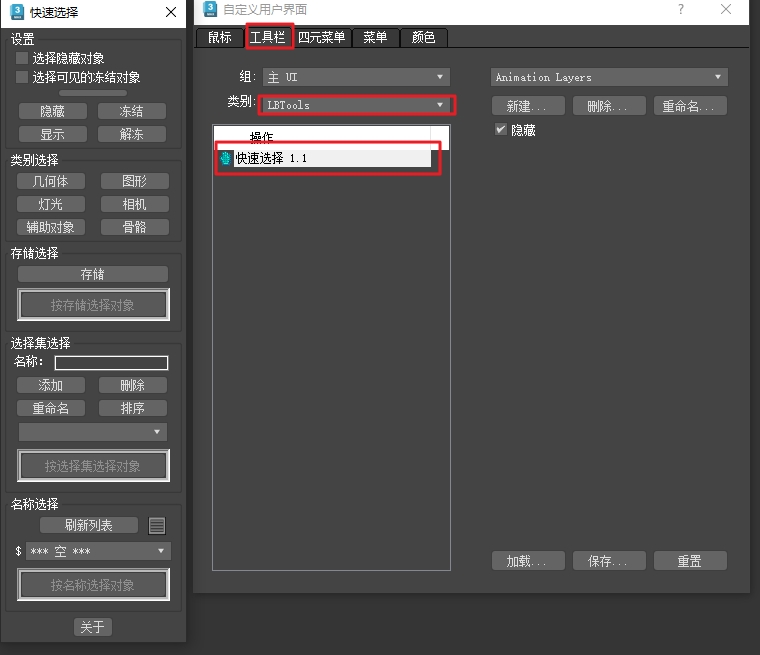Click the 刷新列表 button
760x655 pixels.
[x=89, y=525]
